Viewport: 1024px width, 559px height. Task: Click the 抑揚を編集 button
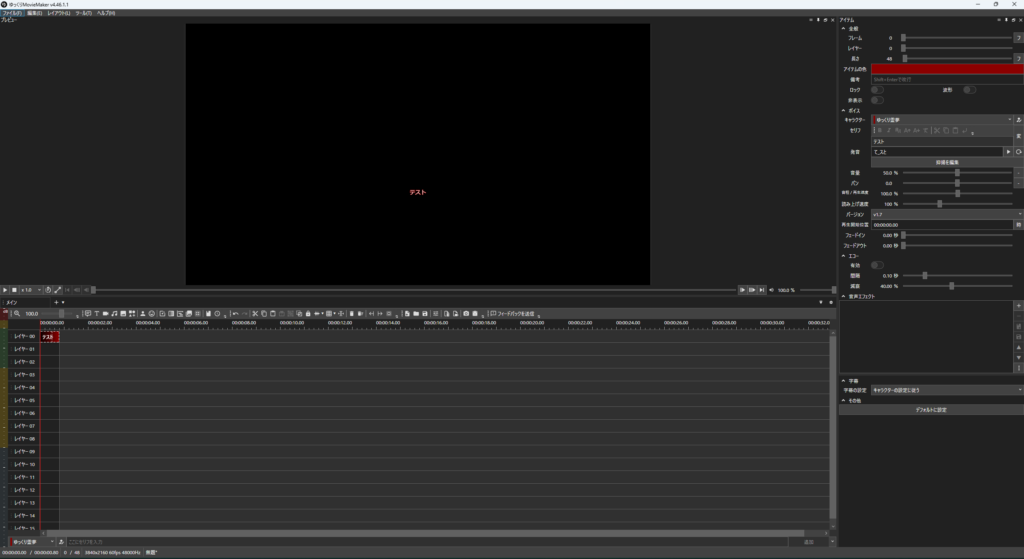pyautogui.click(x=947, y=162)
